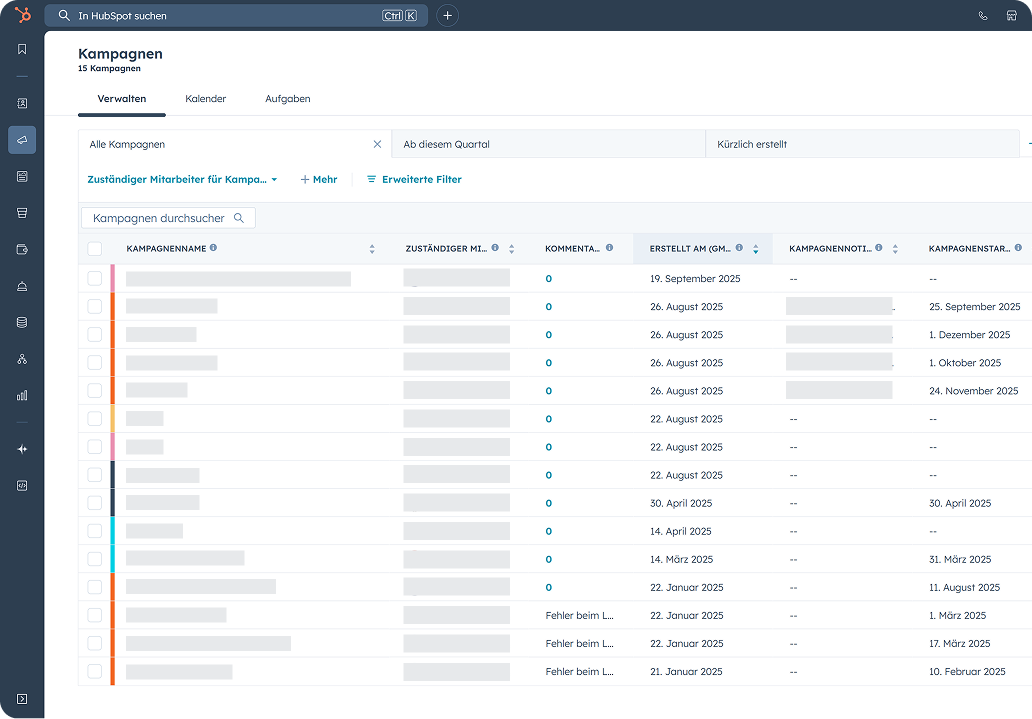This screenshot has height=719, width=1032.
Task: Click the Kampagnen durchsuchen search field
Action: [160, 218]
